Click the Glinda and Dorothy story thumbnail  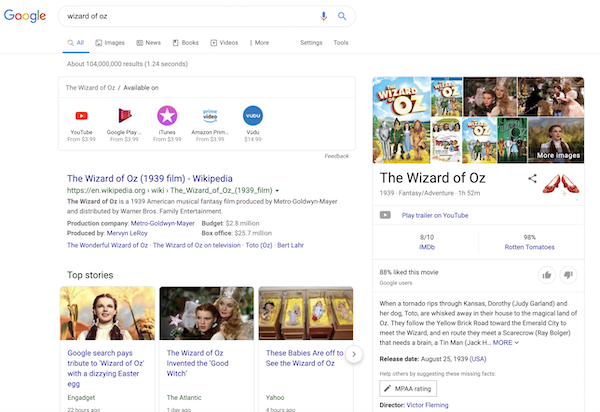(x=207, y=313)
